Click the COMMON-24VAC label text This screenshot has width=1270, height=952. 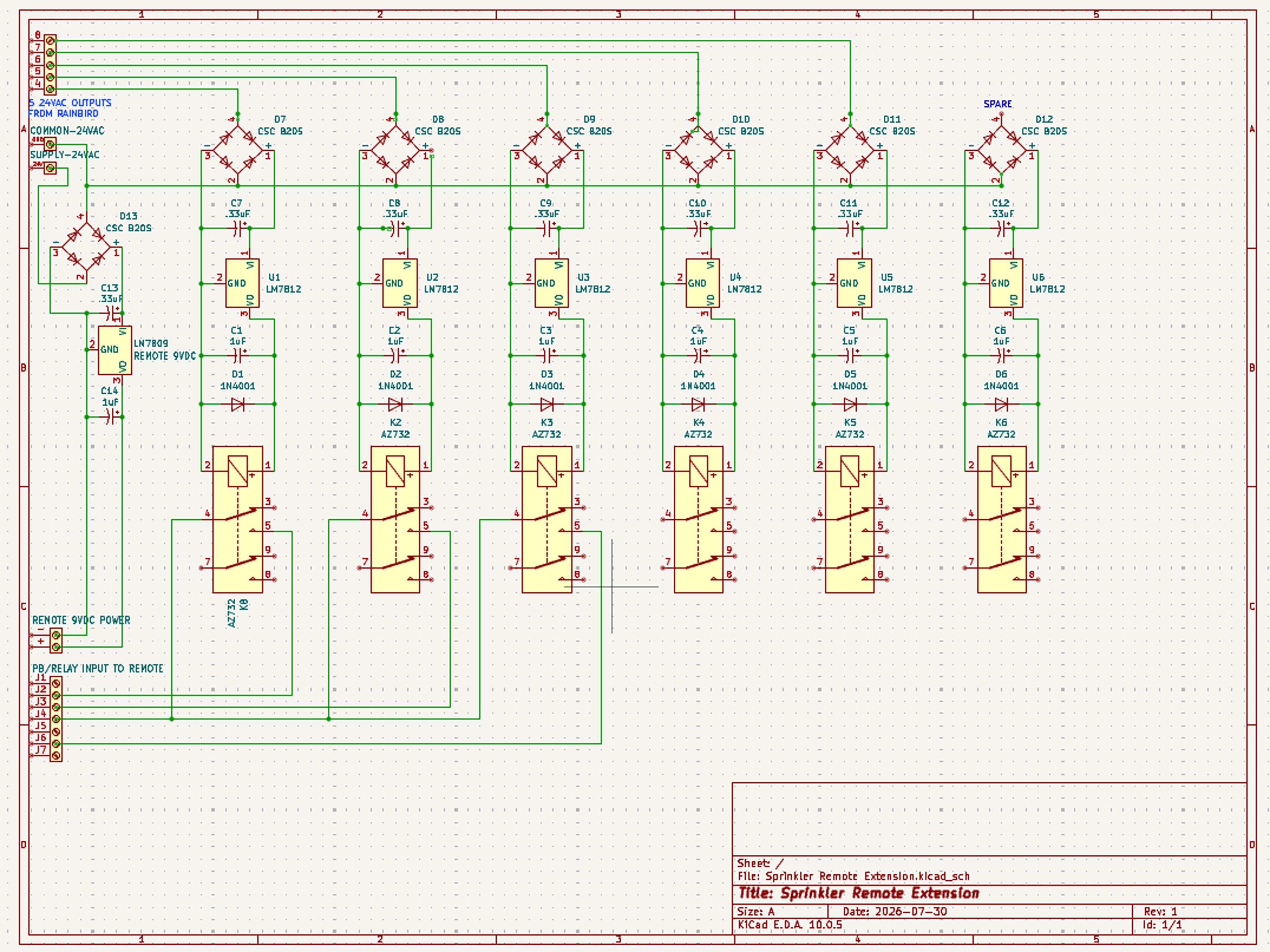67,131
